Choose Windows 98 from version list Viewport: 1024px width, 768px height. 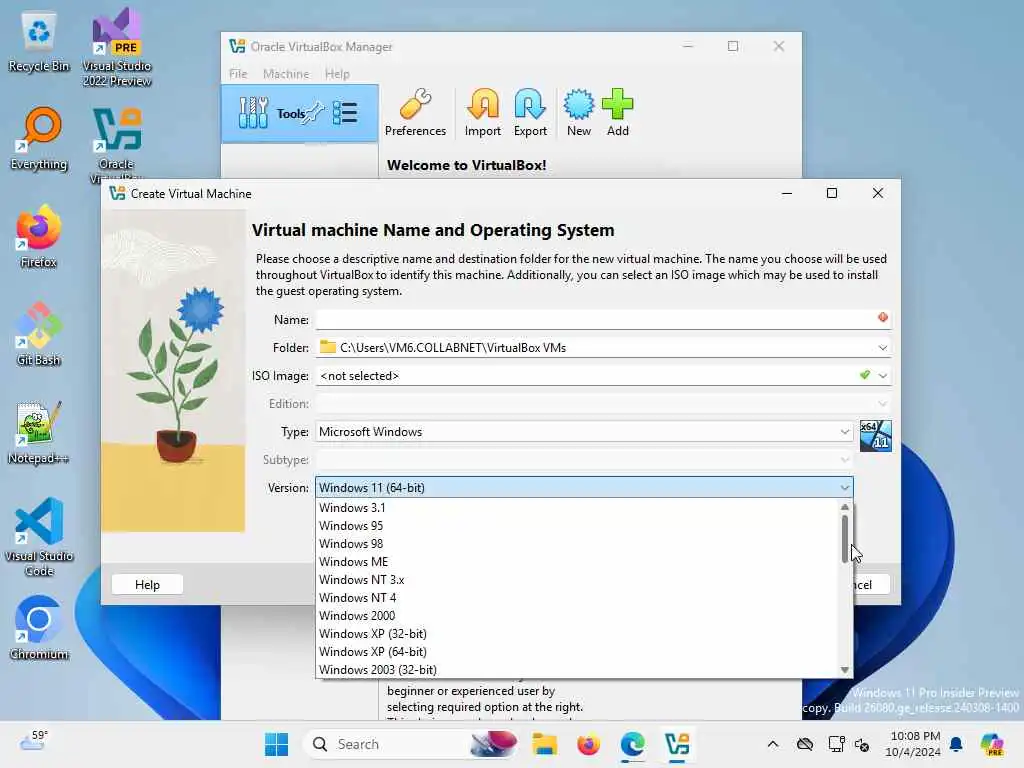pos(577,543)
